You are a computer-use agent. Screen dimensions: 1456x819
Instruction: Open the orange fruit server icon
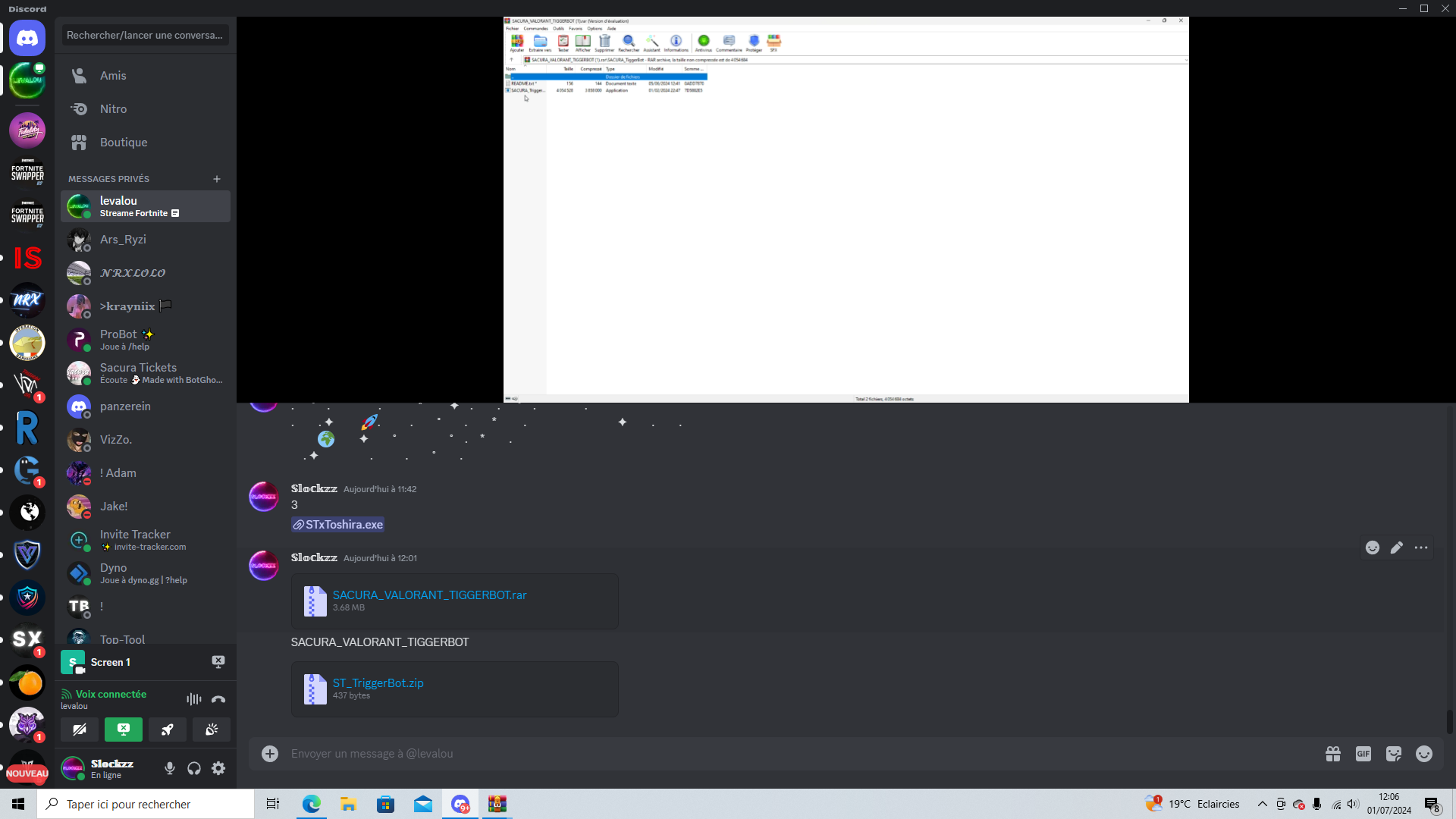pyautogui.click(x=27, y=682)
